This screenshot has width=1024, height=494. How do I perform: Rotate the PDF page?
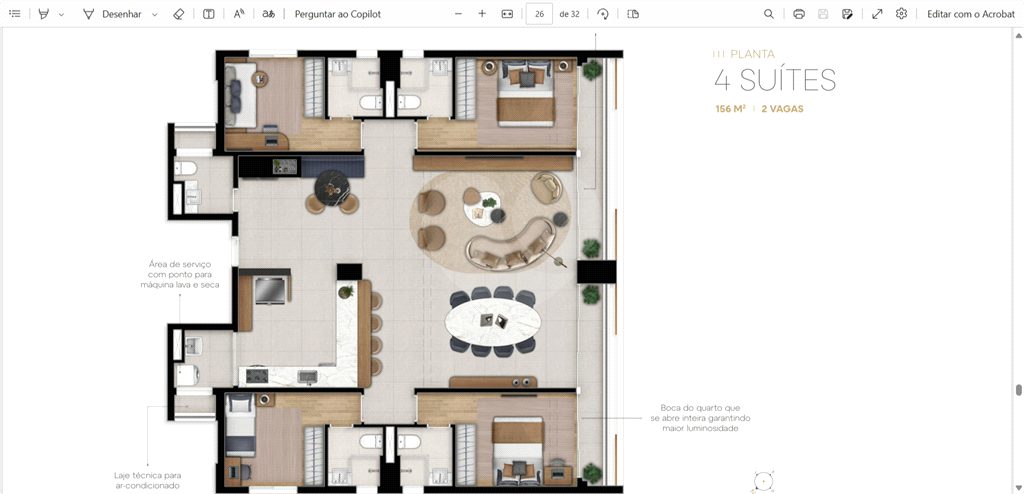[603, 14]
